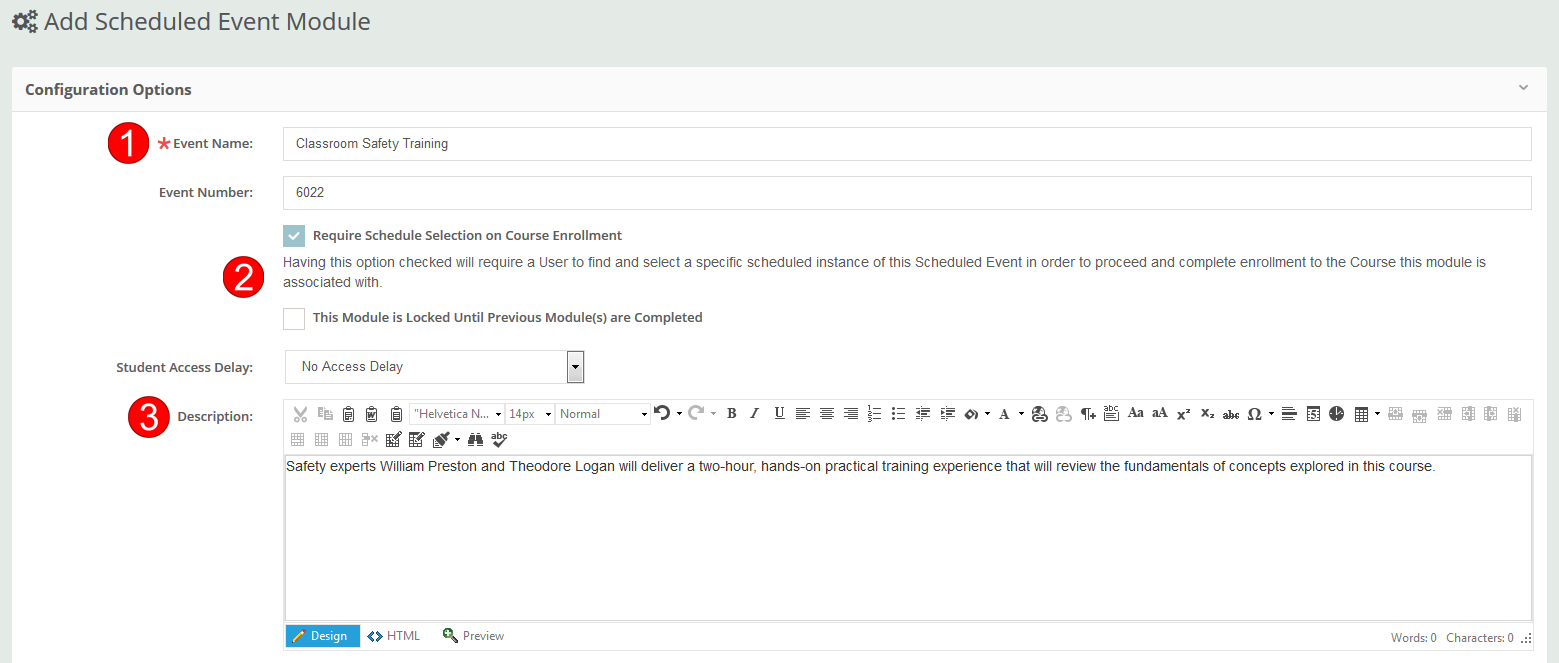
Task: Open the Student Access Delay dropdown
Action: click(575, 367)
